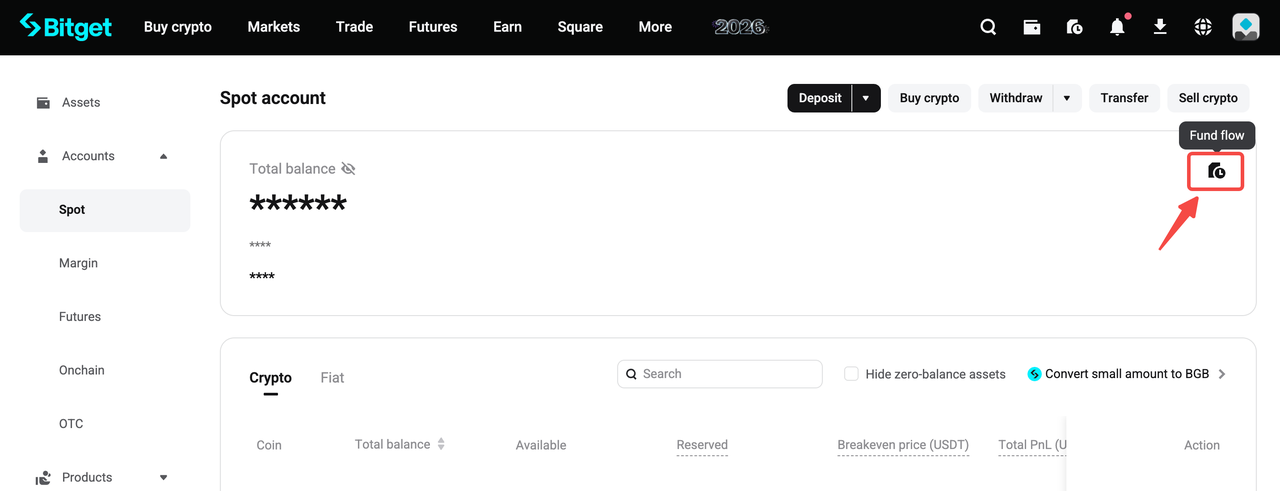
Task: Click the Deposit button
Action: 820,98
